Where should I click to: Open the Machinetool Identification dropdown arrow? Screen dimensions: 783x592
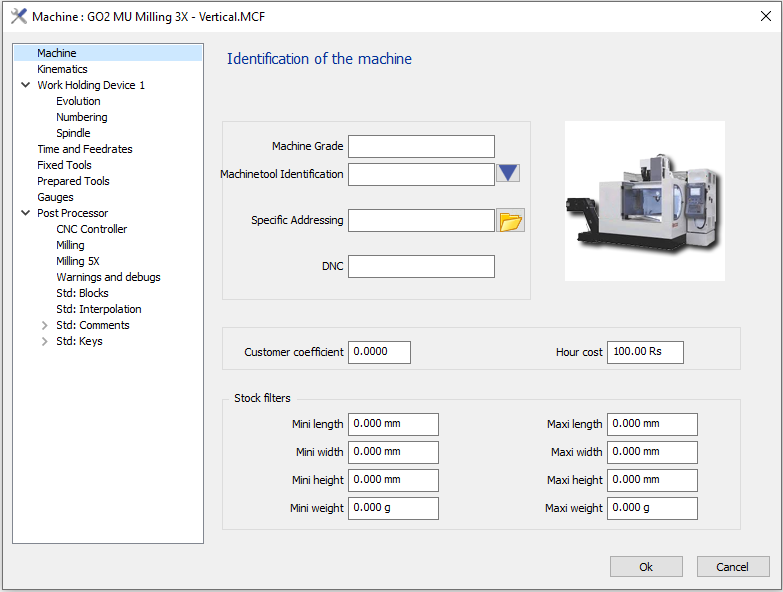[x=508, y=174]
